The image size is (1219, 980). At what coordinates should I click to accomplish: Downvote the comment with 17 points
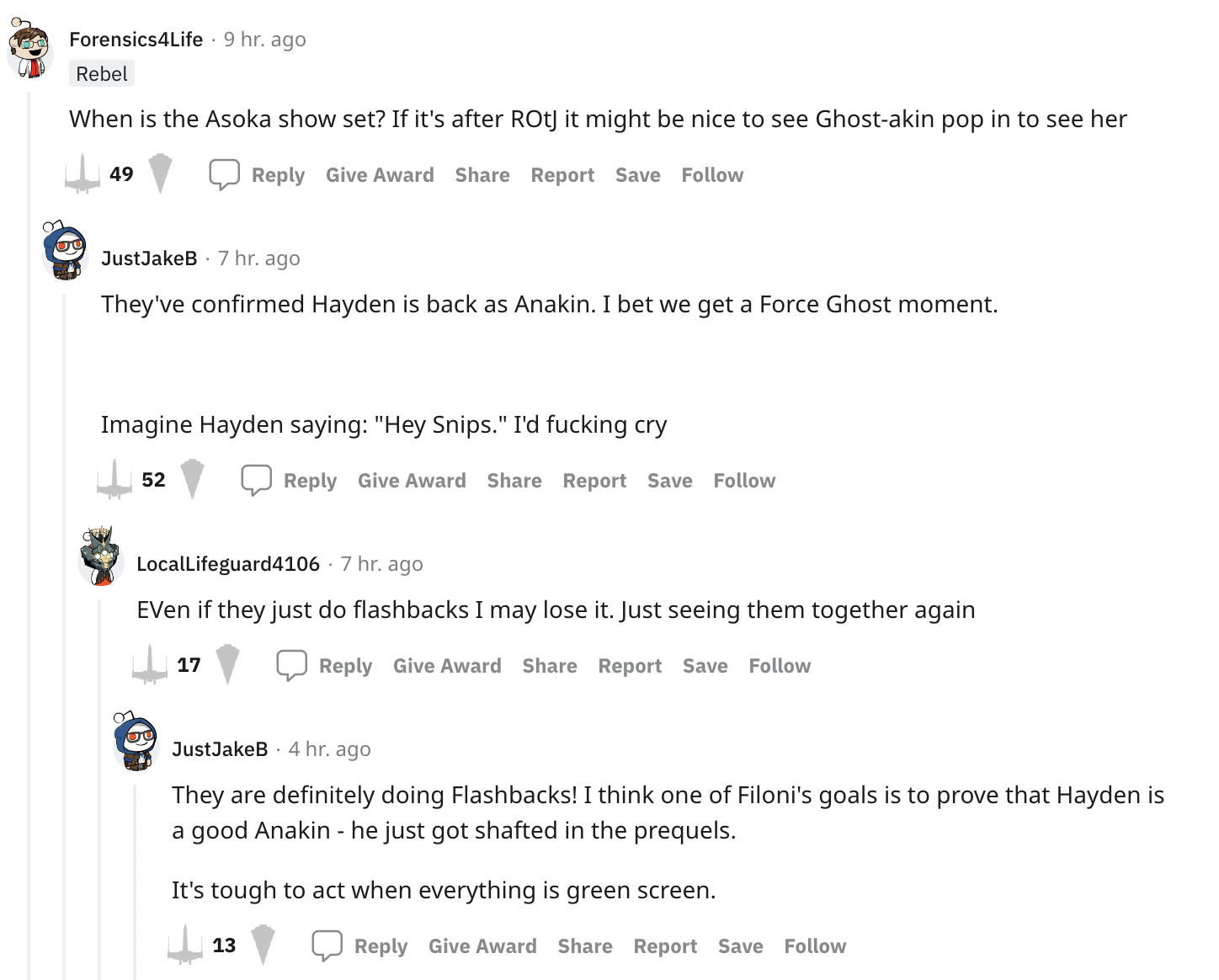tap(227, 665)
